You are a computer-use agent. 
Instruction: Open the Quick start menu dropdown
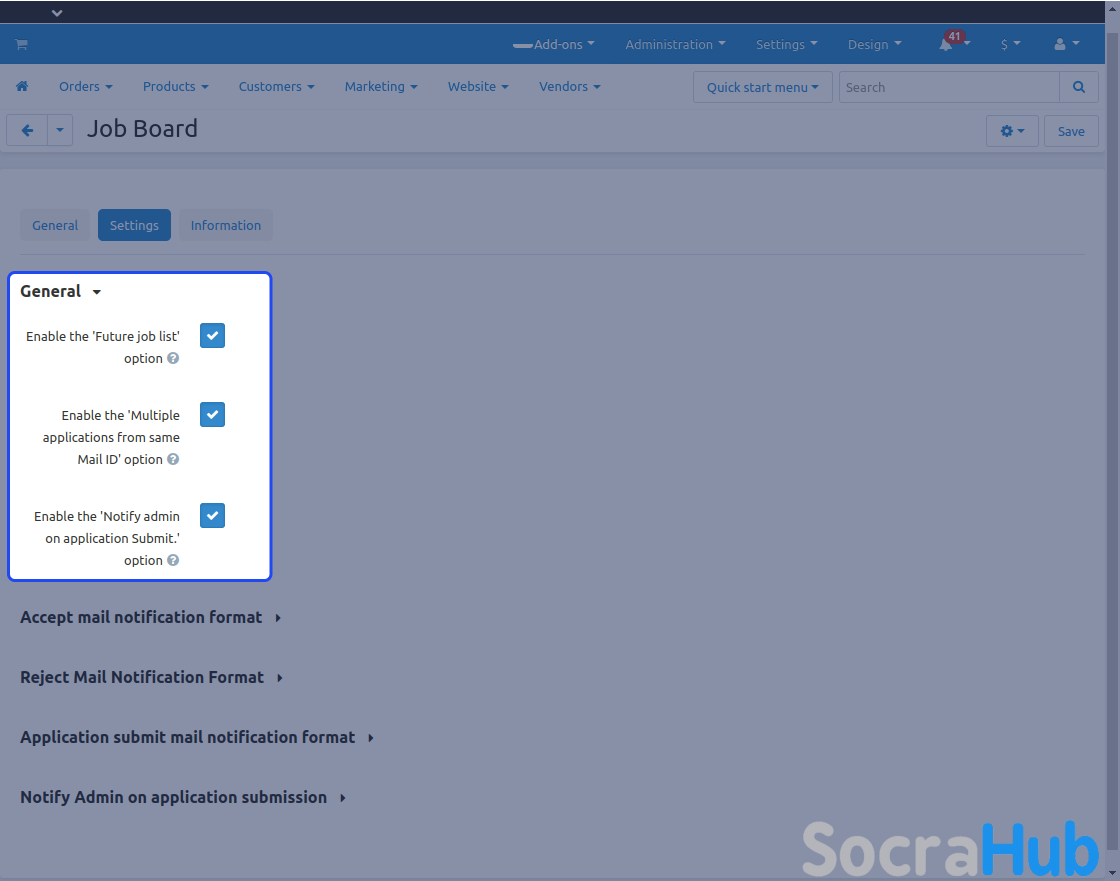click(x=762, y=87)
